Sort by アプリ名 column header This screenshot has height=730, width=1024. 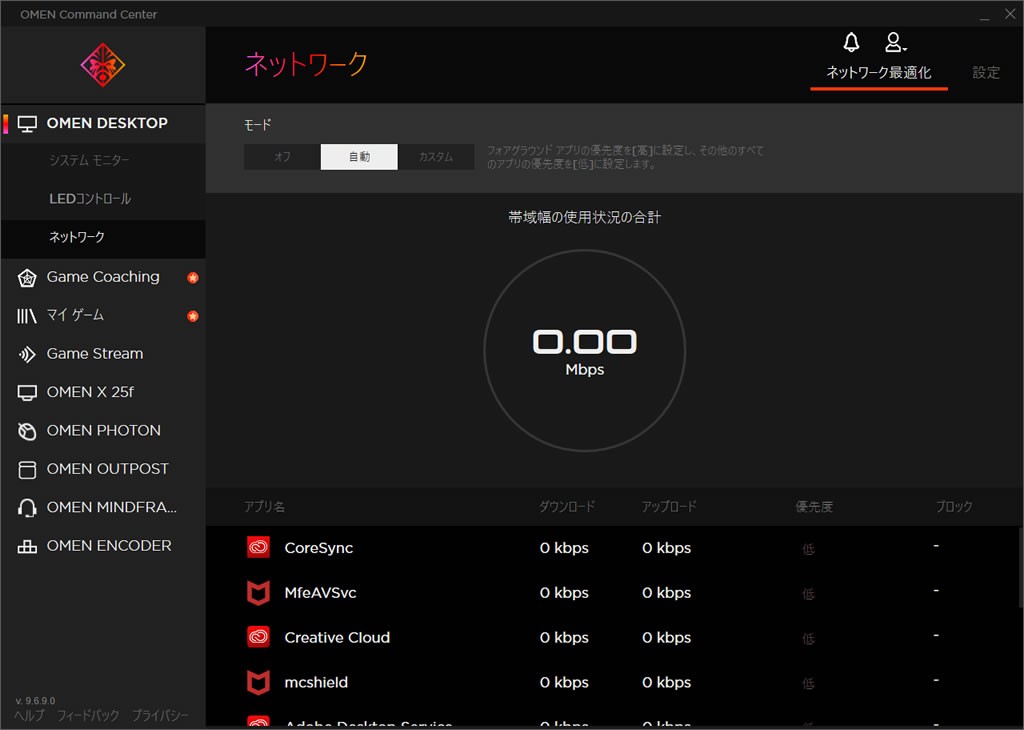264,507
